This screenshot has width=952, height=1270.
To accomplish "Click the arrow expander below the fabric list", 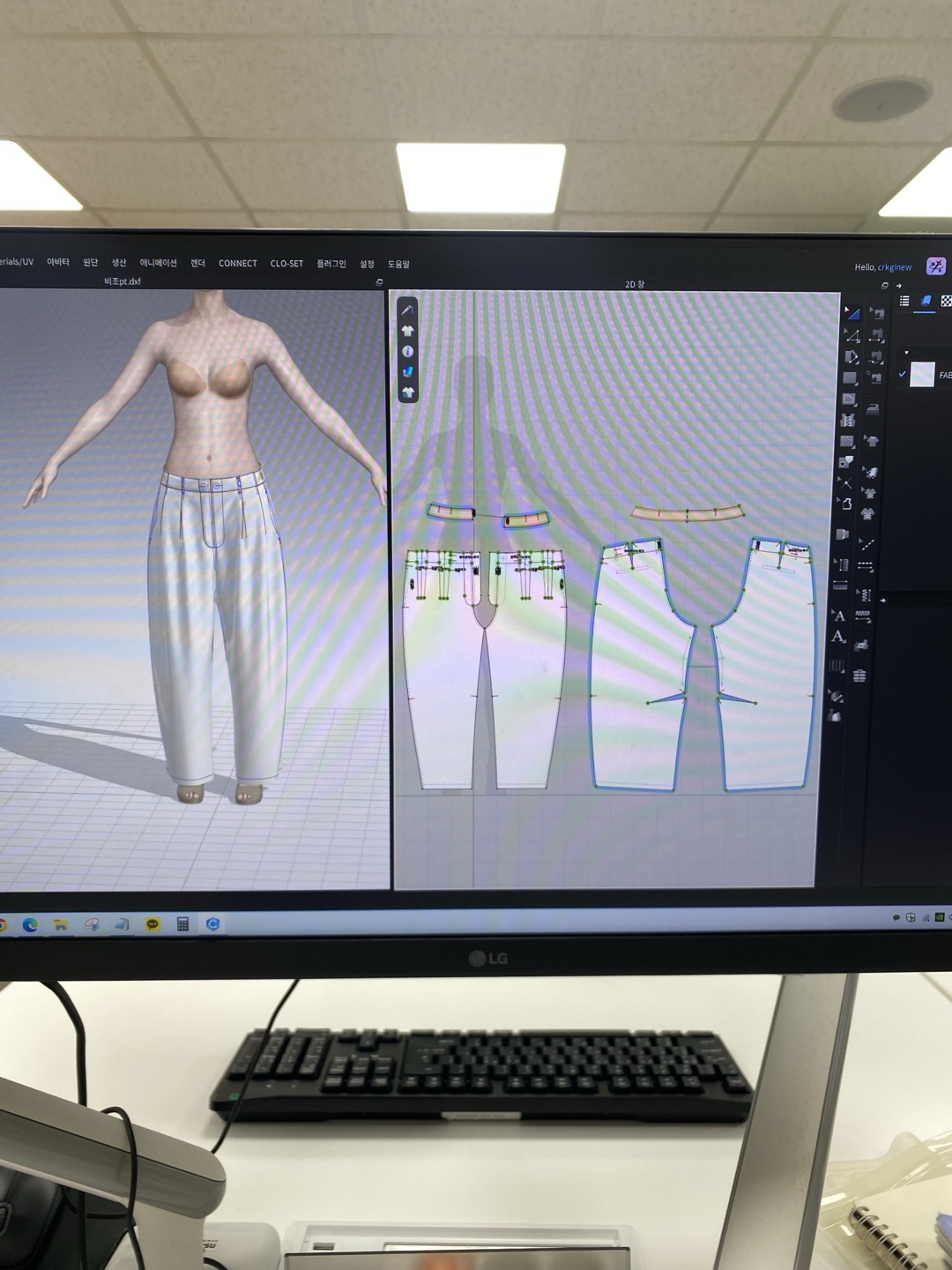I will pyautogui.click(x=882, y=601).
